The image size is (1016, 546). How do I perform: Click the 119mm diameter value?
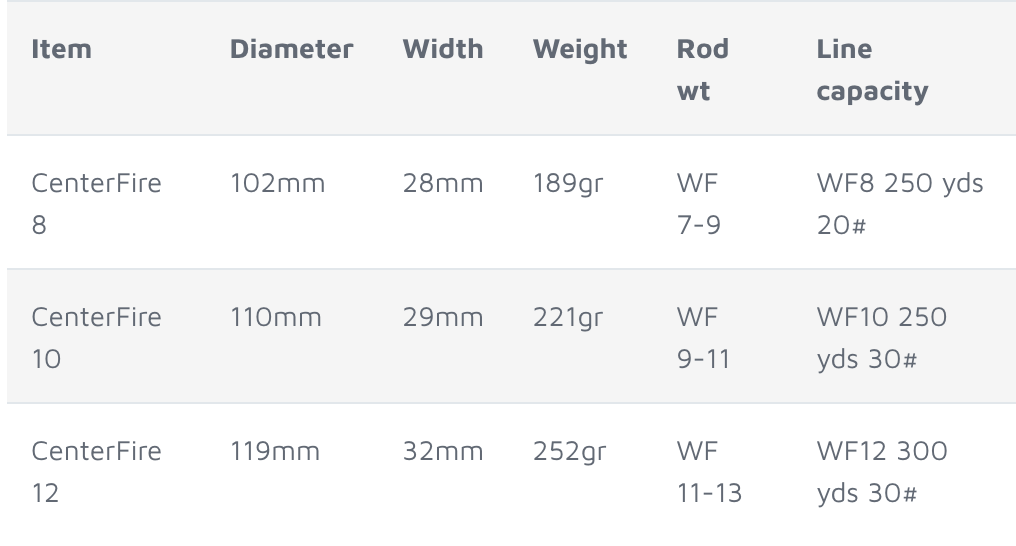click(x=275, y=451)
